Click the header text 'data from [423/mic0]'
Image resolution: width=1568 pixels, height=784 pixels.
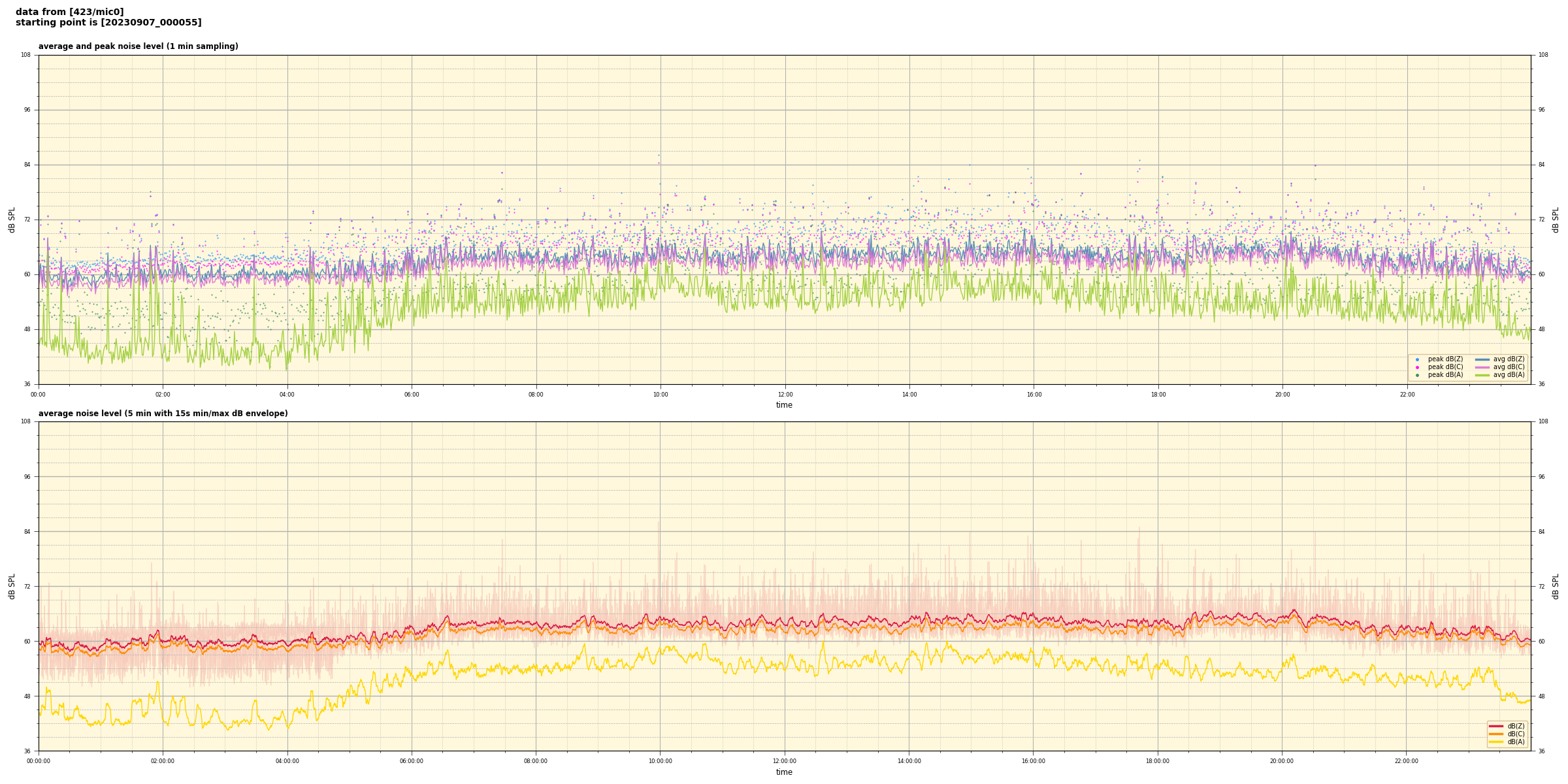[69, 12]
